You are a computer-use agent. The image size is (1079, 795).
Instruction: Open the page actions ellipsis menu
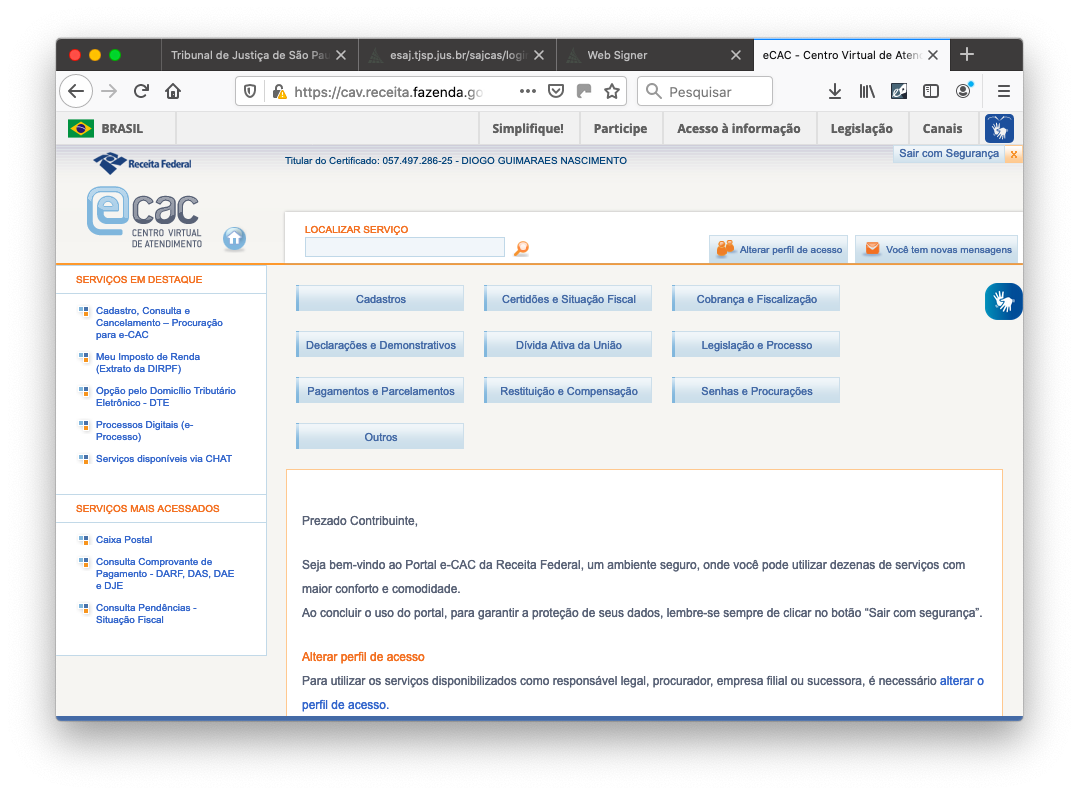click(528, 91)
